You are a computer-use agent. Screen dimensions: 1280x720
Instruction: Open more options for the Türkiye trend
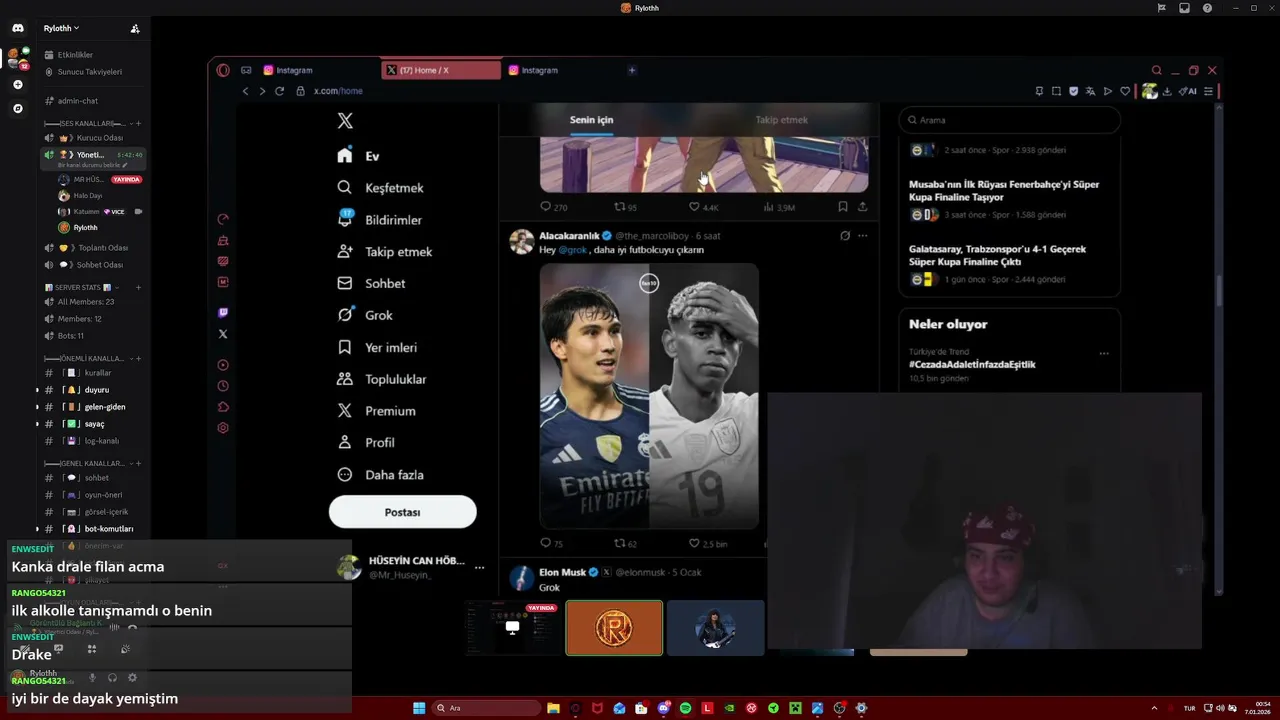1104,353
